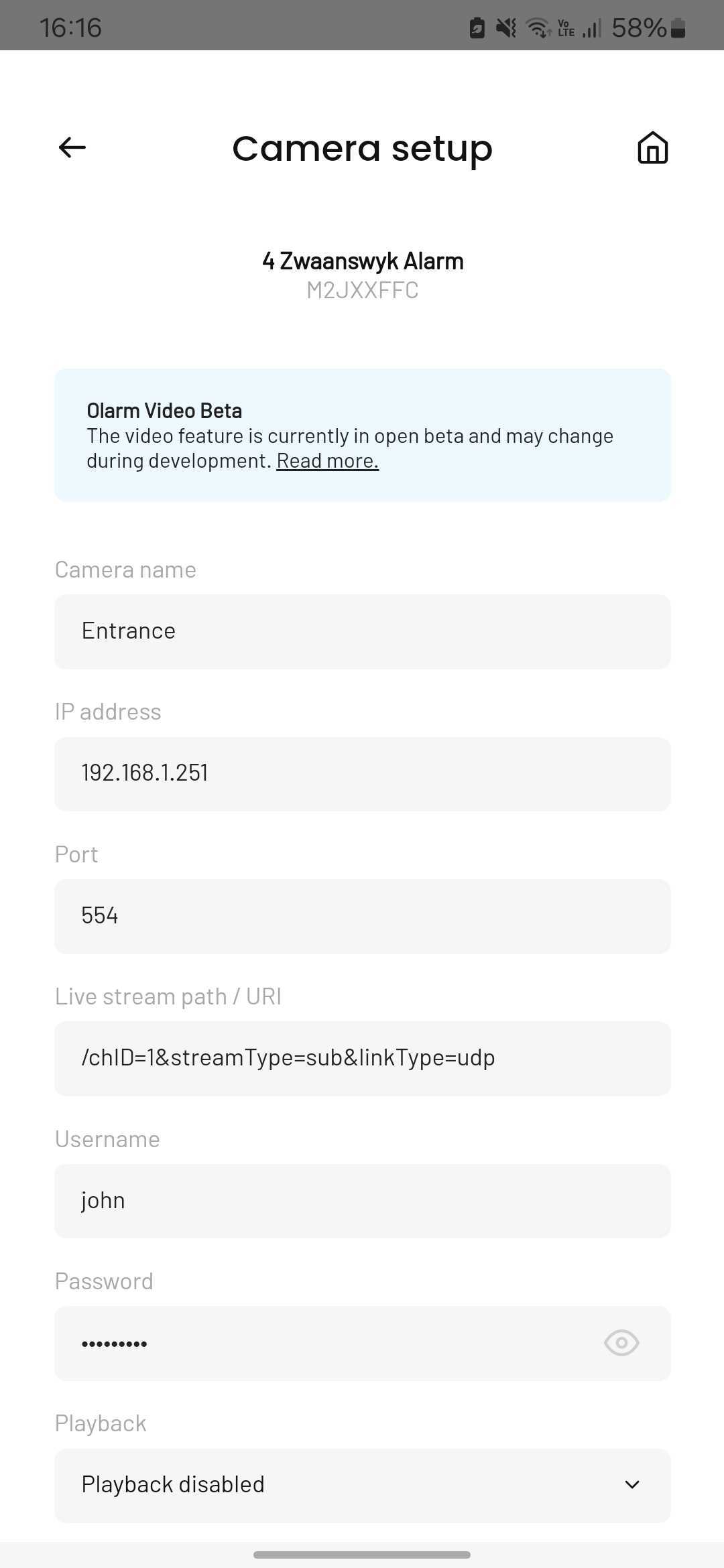
Task: Go to home via house icon
Action: click(652, 147)
